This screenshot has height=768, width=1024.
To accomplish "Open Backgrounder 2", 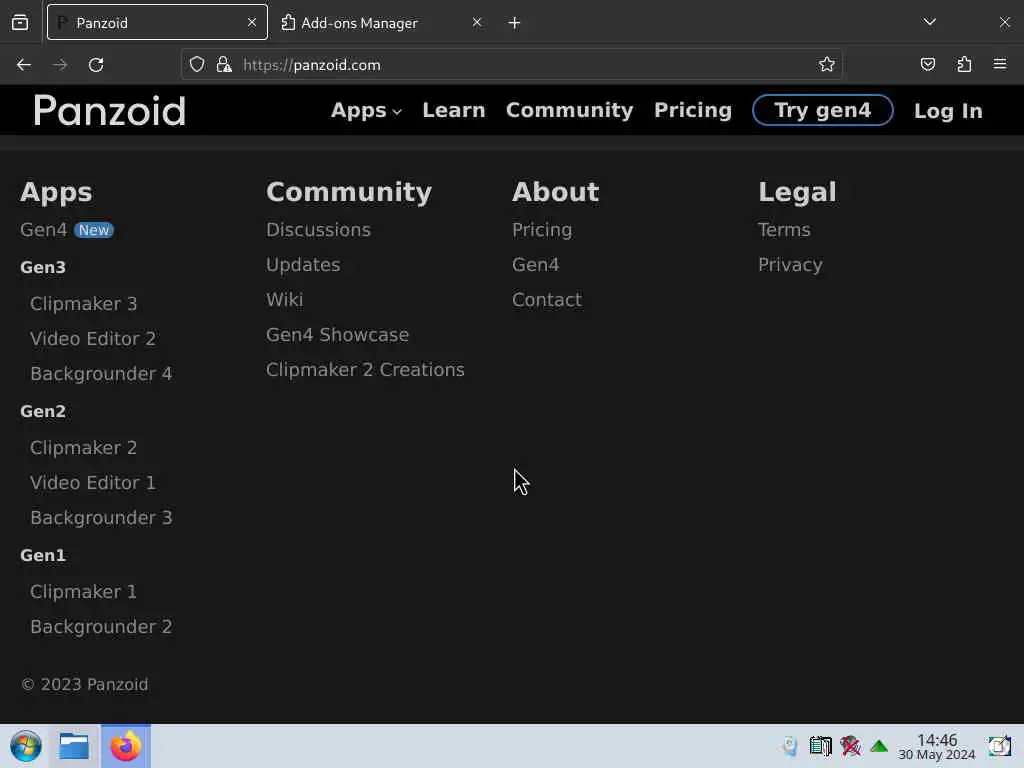I will (x=101, y=627).
